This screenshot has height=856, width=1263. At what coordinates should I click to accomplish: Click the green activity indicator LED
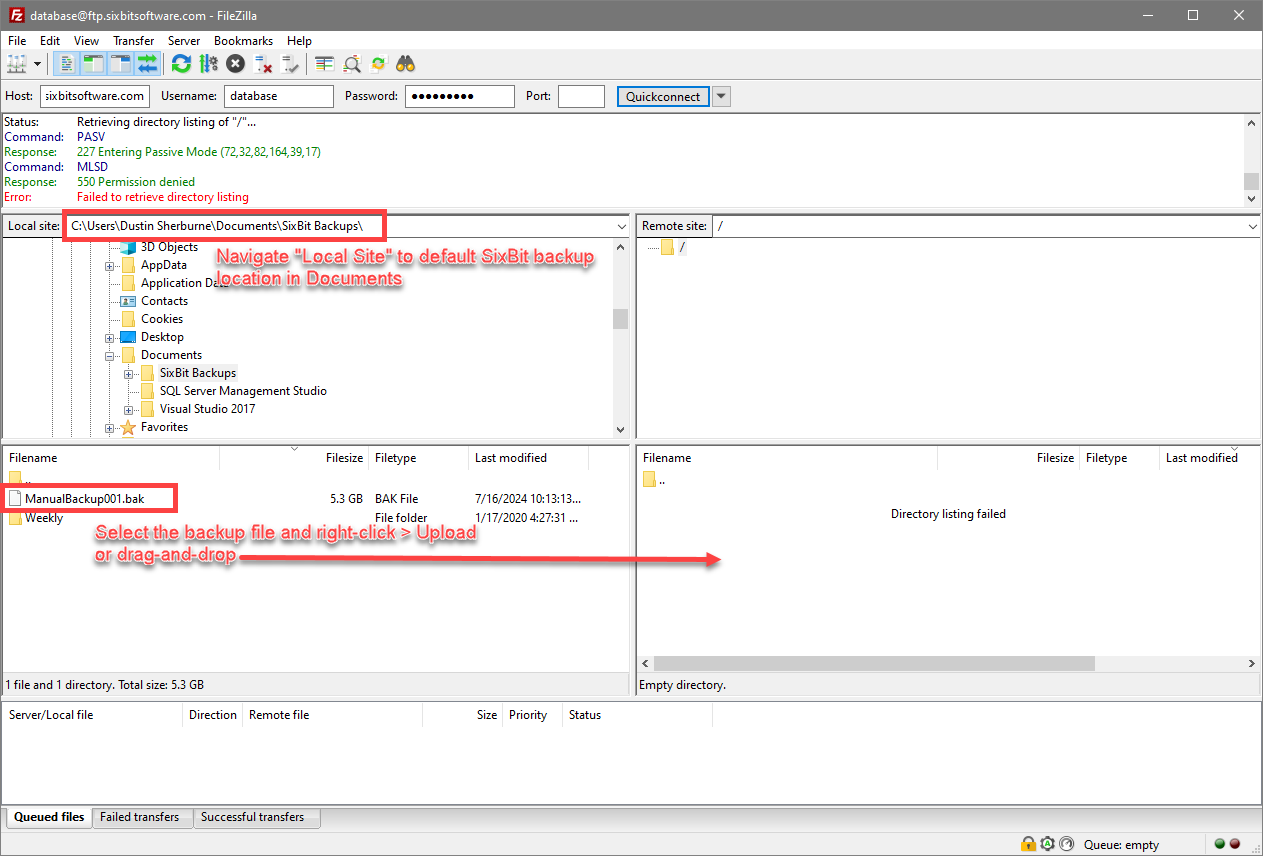point(1219,844)
